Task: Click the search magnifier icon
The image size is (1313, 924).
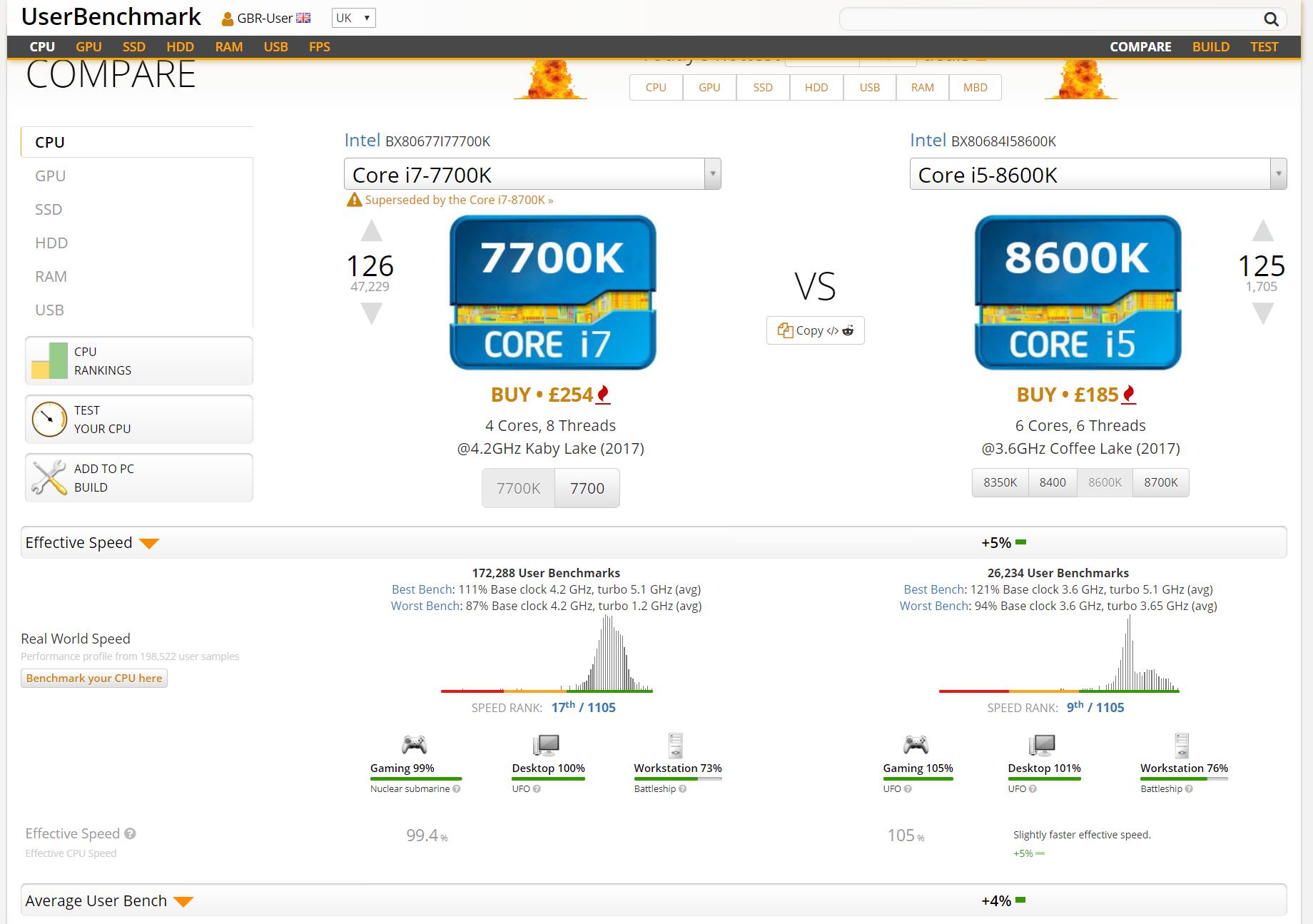Action: coord(1271,19)
